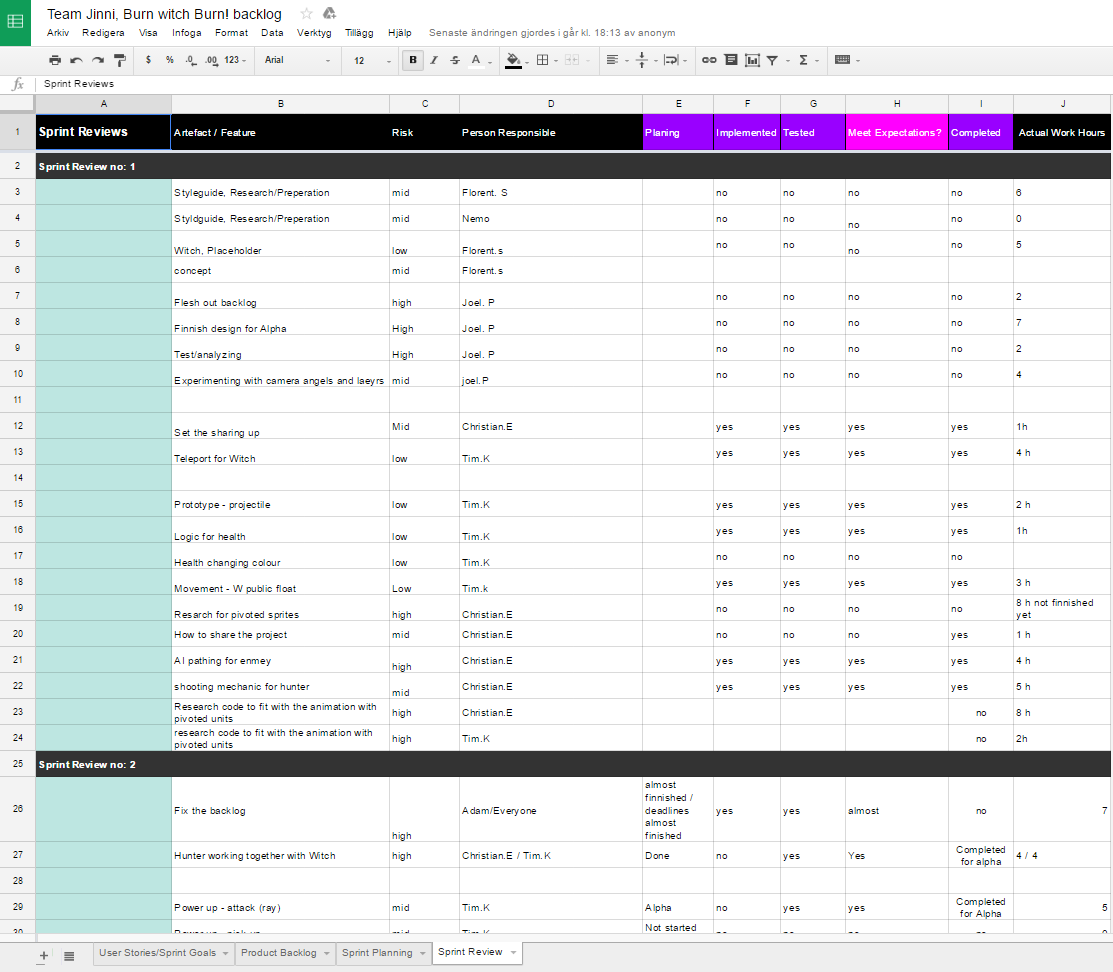Expand the 123 number format dropdown
Viewport: 1113px width, 972px height.
coord(235,60)
